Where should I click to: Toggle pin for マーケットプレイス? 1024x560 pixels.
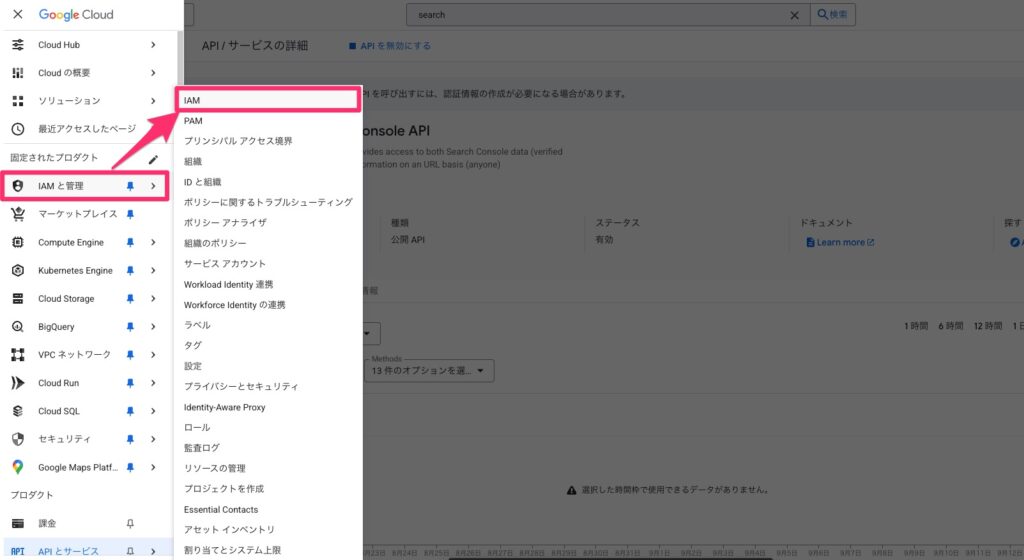tap(129, 214)
